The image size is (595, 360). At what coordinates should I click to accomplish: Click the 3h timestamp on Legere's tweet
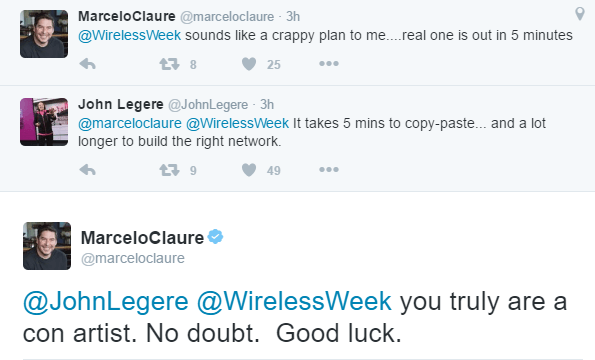pos(267,105)
